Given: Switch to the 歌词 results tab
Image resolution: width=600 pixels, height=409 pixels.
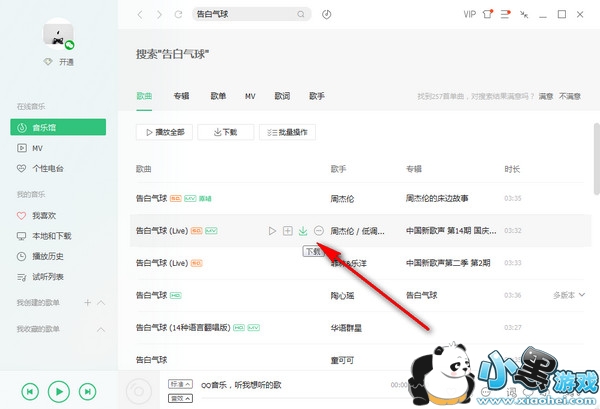Looking at the screenshot, I should pos(282,96).
